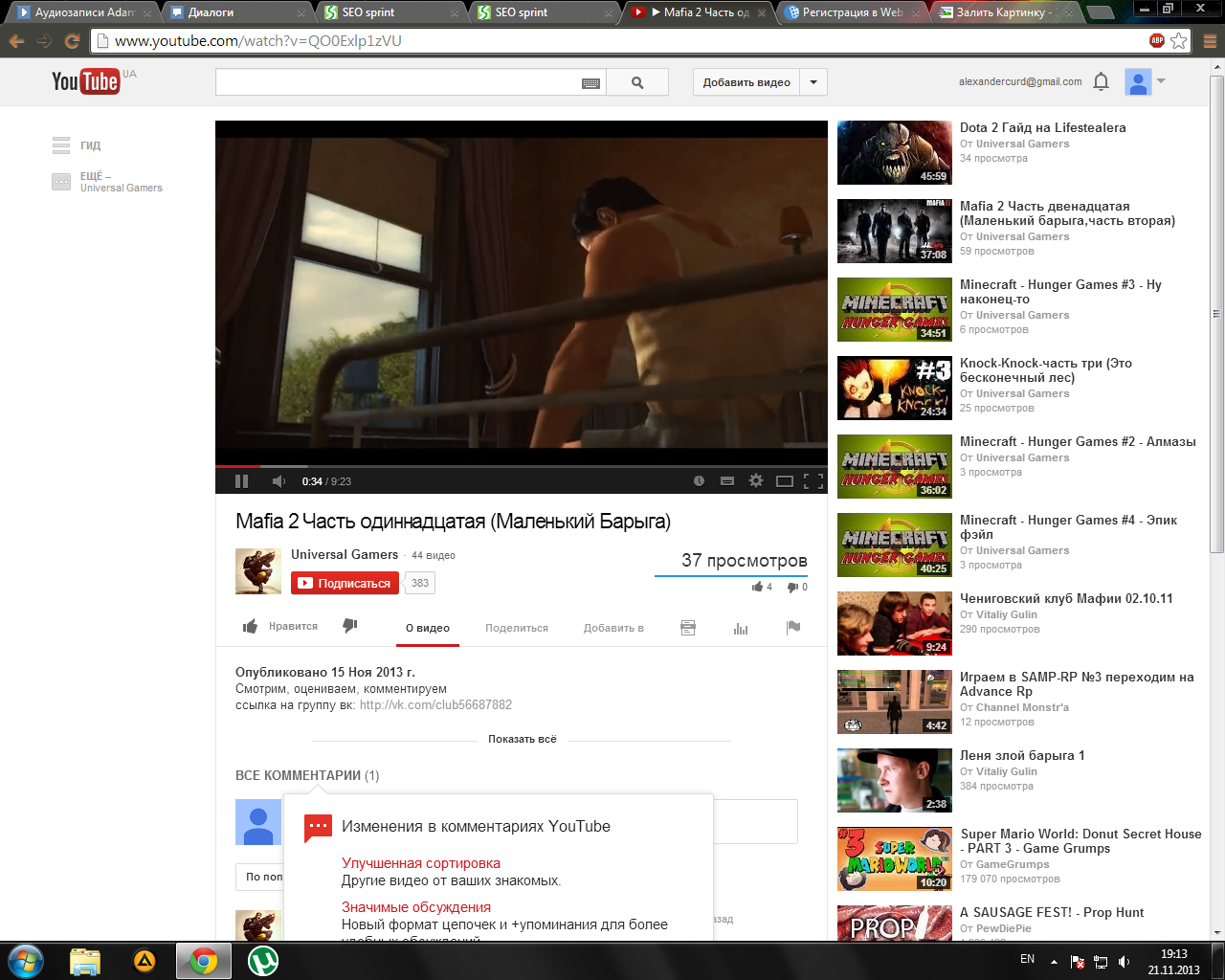The height and width of the screenshot is (980, 1225).
Task: Seek on the red video progress bar
Action: click(x=522, y=466)
